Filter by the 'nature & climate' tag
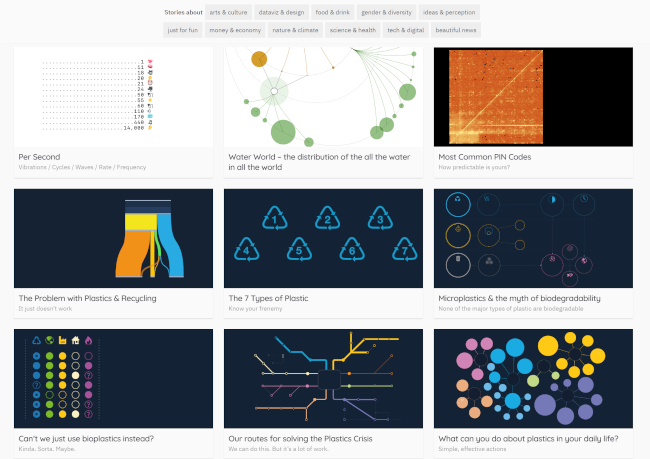This screenshot has height=459, width=650. (297, 30)
